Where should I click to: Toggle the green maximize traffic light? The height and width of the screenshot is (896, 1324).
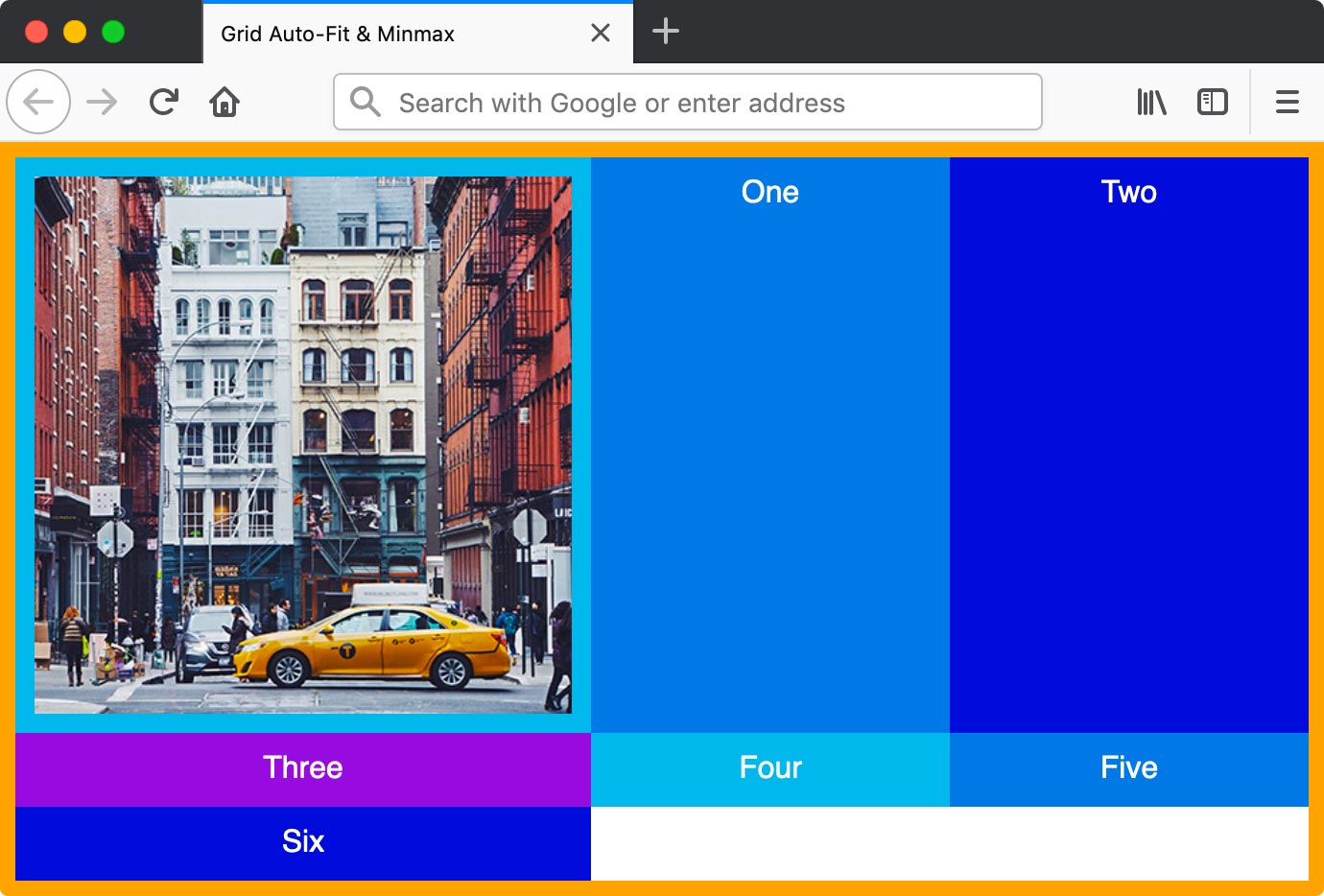(113, 31)
